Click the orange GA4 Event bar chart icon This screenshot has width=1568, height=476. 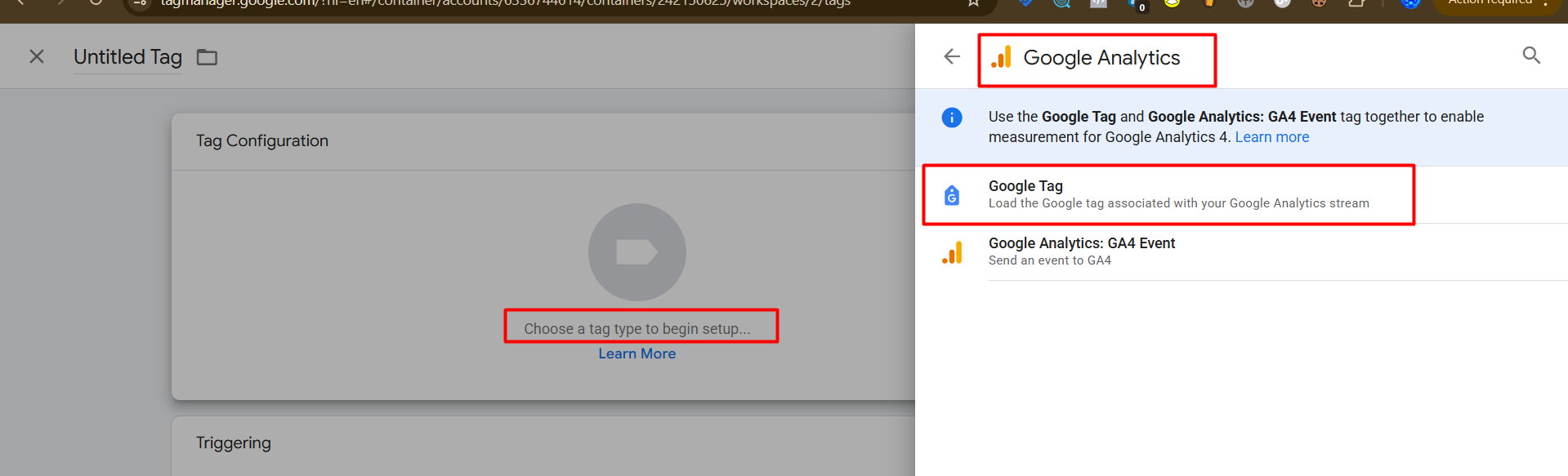[952, 252]
